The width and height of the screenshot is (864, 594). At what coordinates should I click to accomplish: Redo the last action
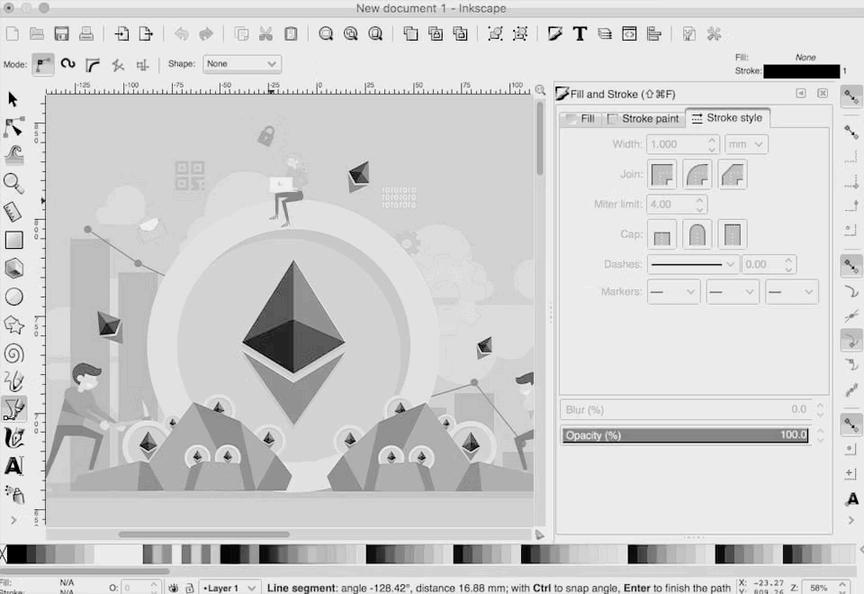coord(206,34)
